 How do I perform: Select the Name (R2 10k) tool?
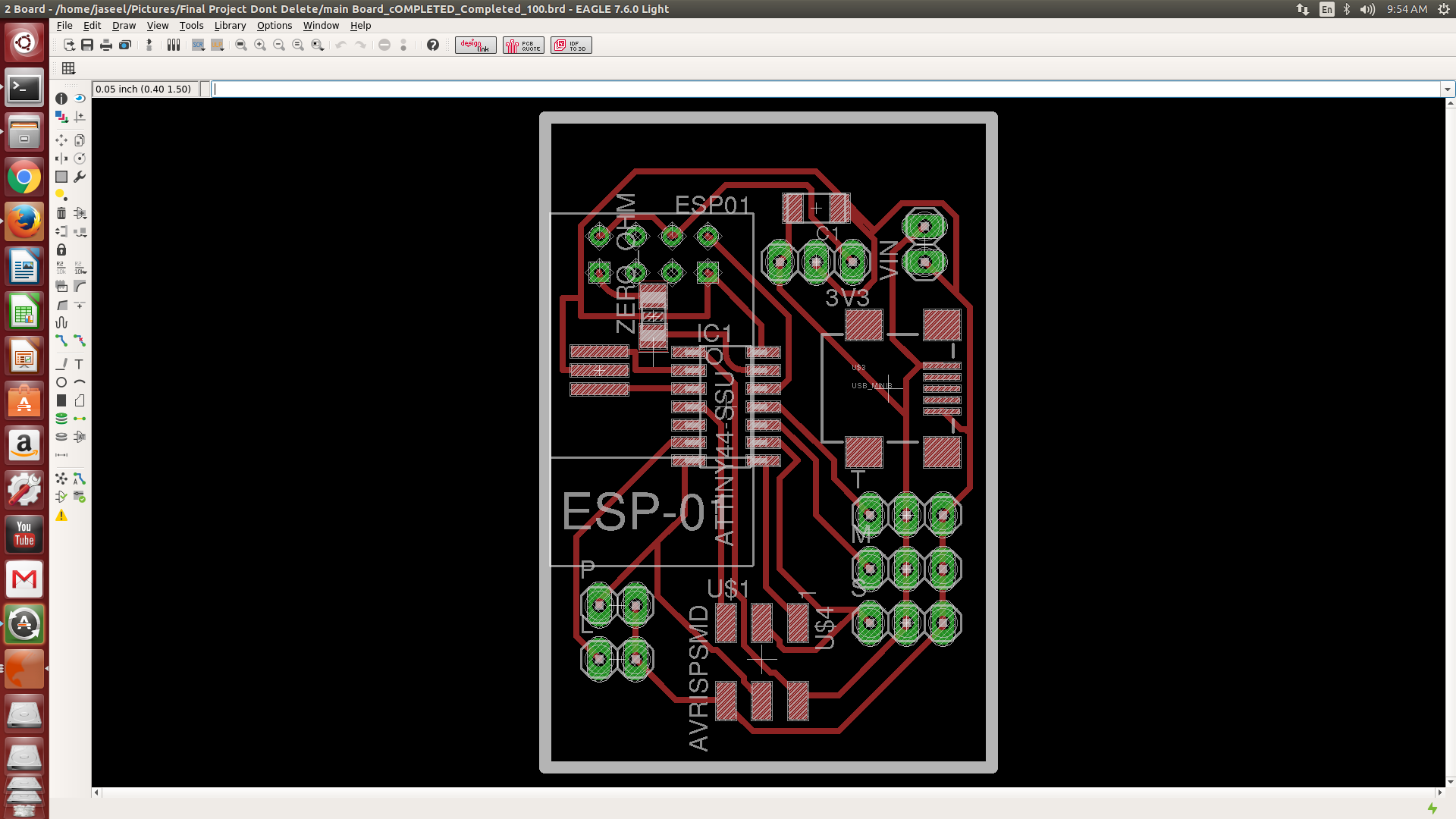(x=61, y=268)
